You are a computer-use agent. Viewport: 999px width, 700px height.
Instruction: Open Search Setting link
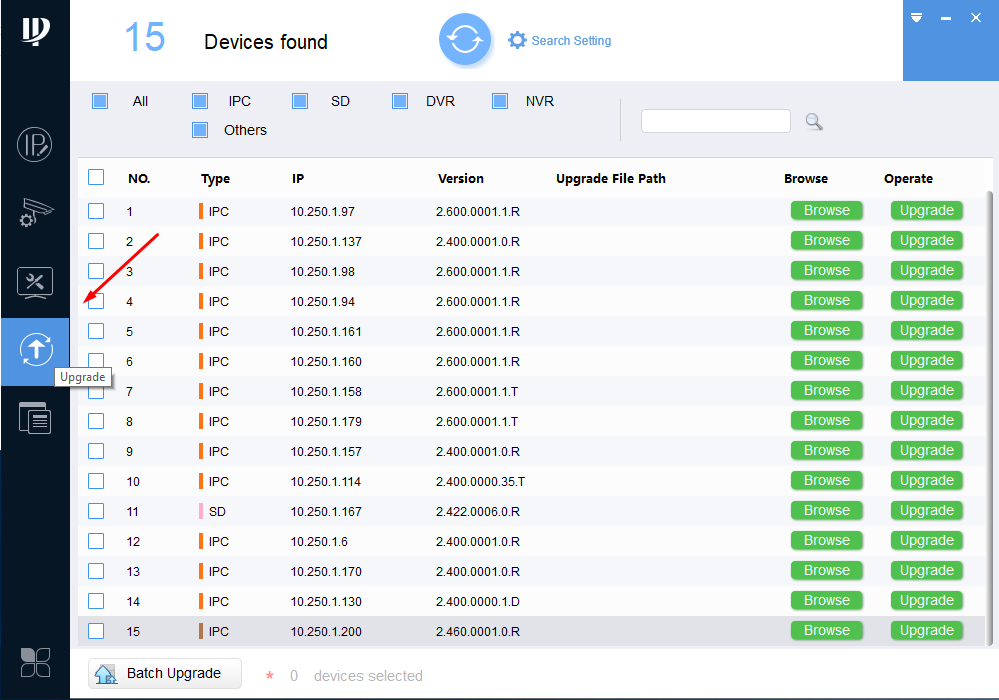click(571, 41)
